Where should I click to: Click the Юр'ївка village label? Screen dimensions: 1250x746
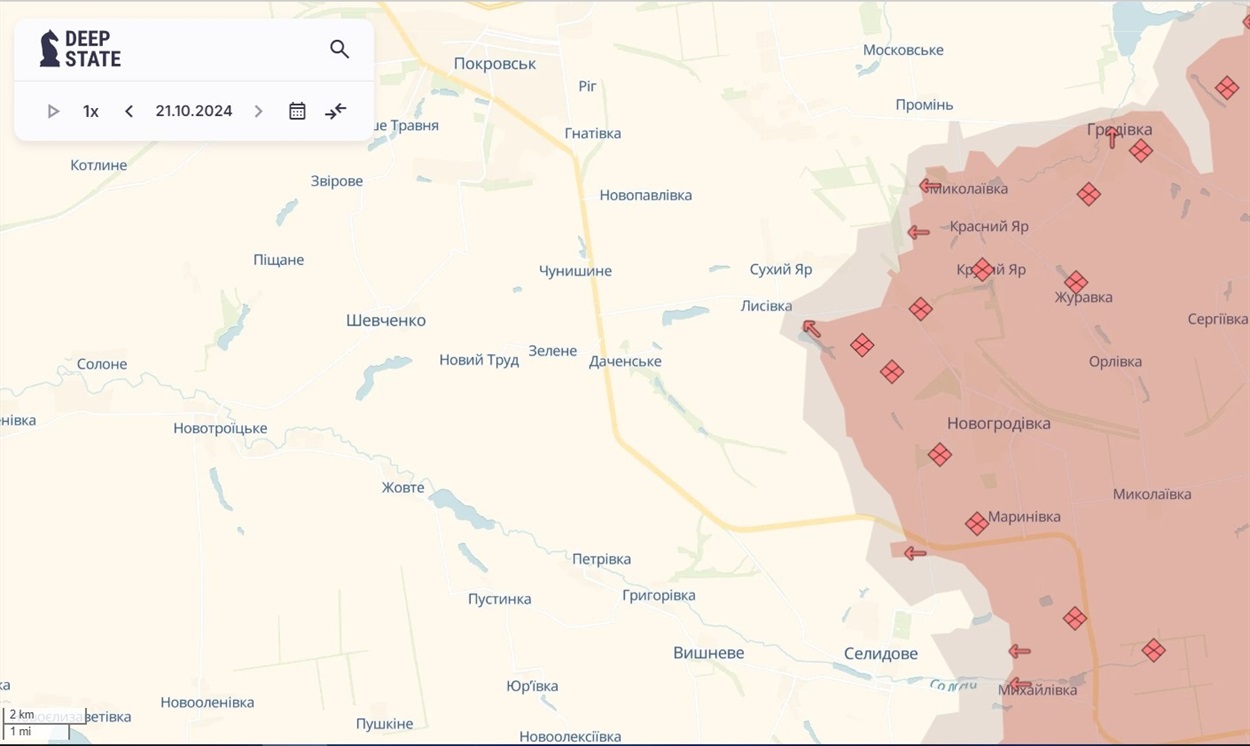click(532, 687)
